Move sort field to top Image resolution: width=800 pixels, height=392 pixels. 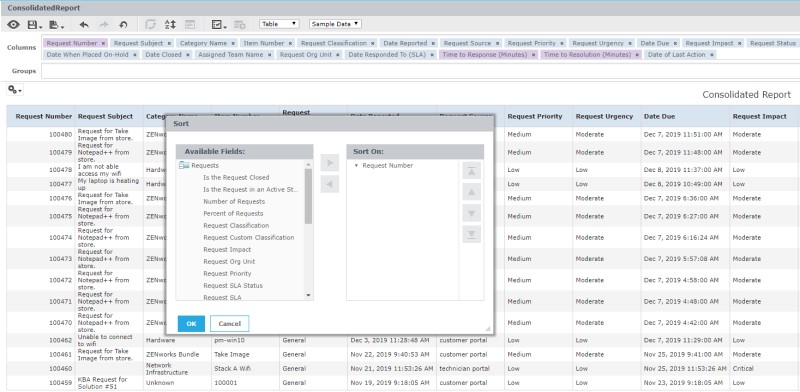point(471,171)
